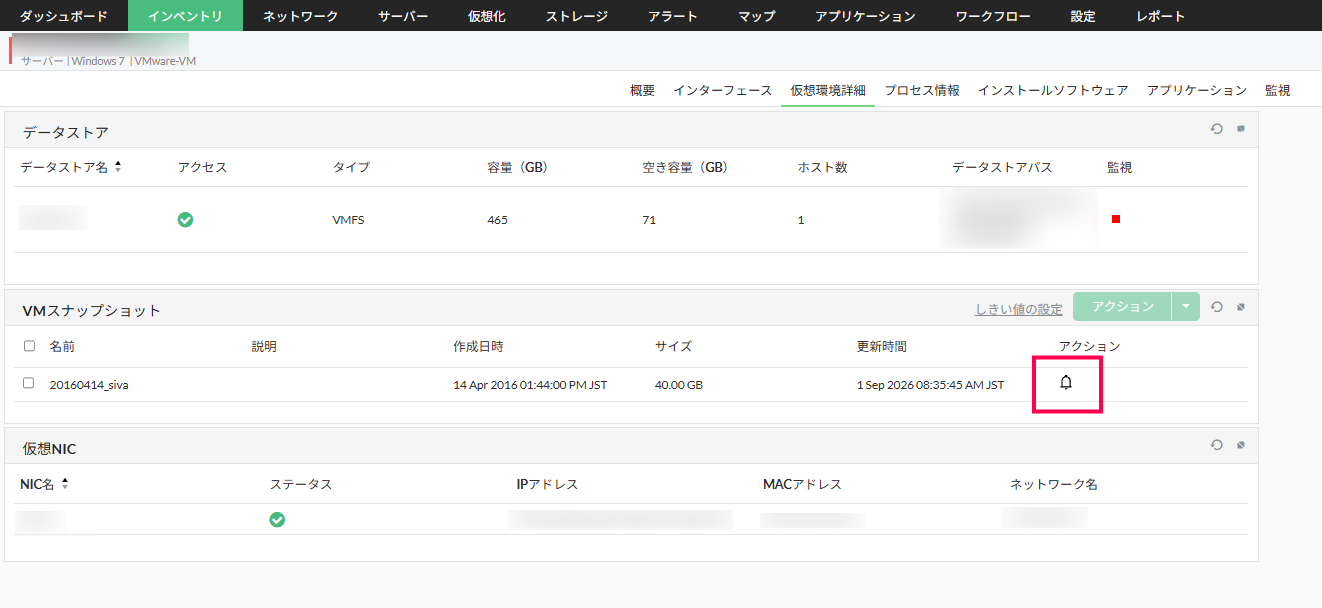The image size is (1322, 608).
Task: Open the サーバー menu
Action: pos(403,16)
